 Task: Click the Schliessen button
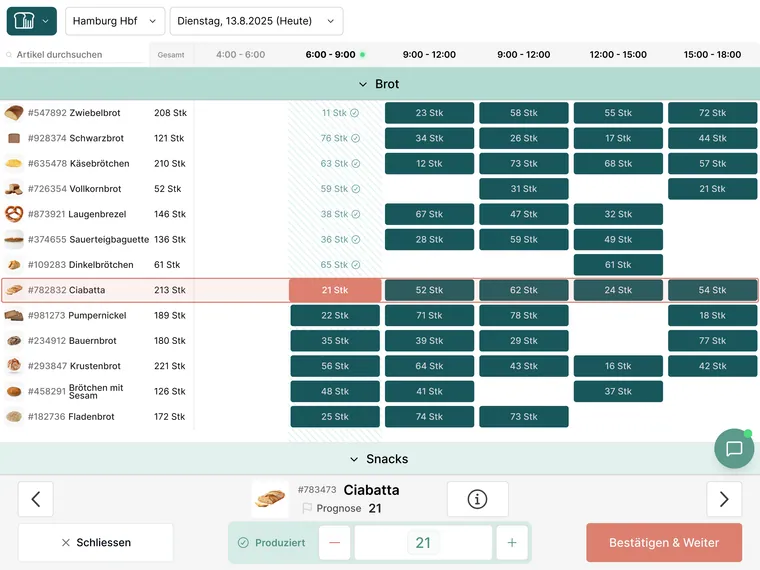[x=95, y=542]
